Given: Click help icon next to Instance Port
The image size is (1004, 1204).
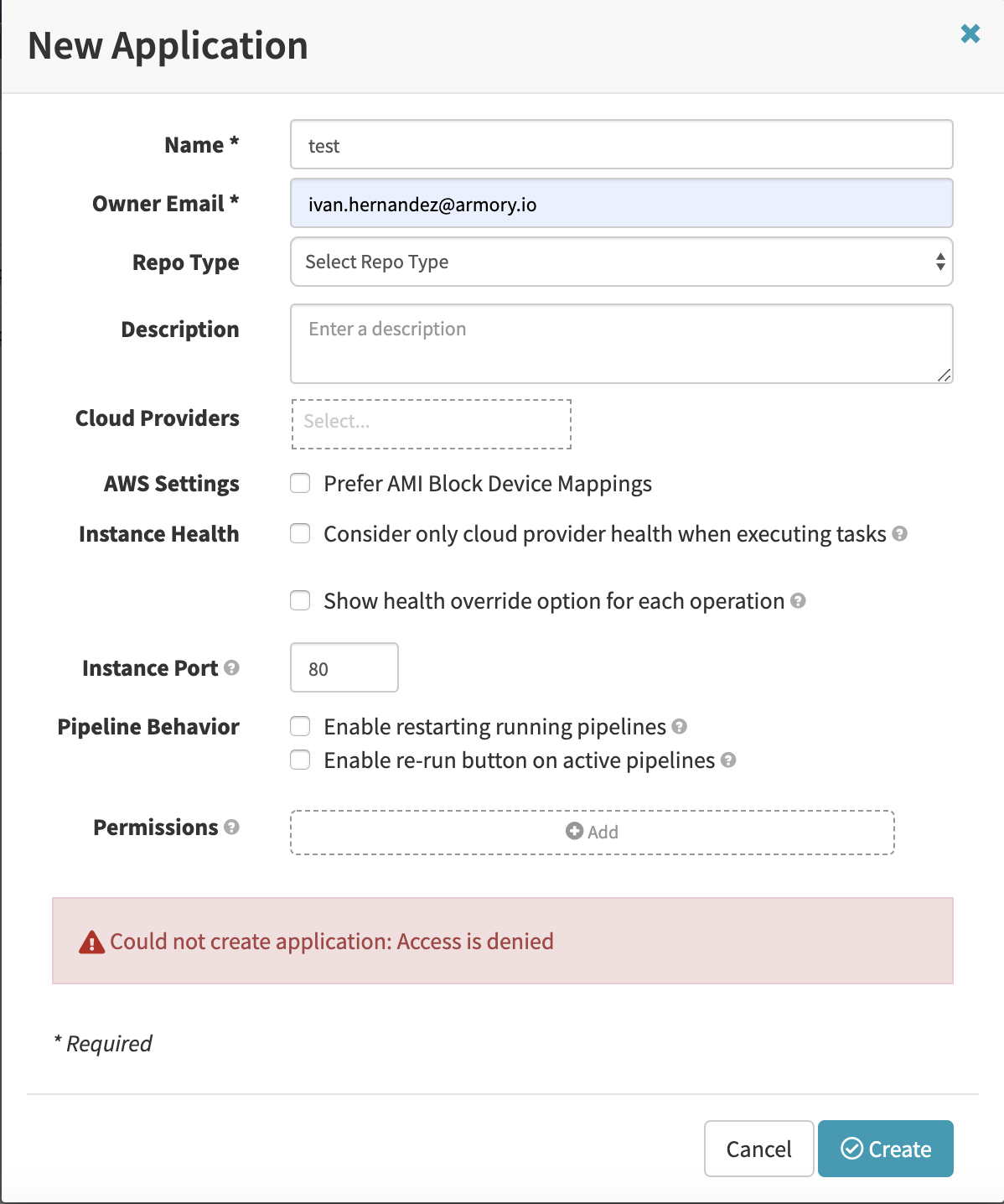Looking at the screenshot, I should [x=232, y=667].
